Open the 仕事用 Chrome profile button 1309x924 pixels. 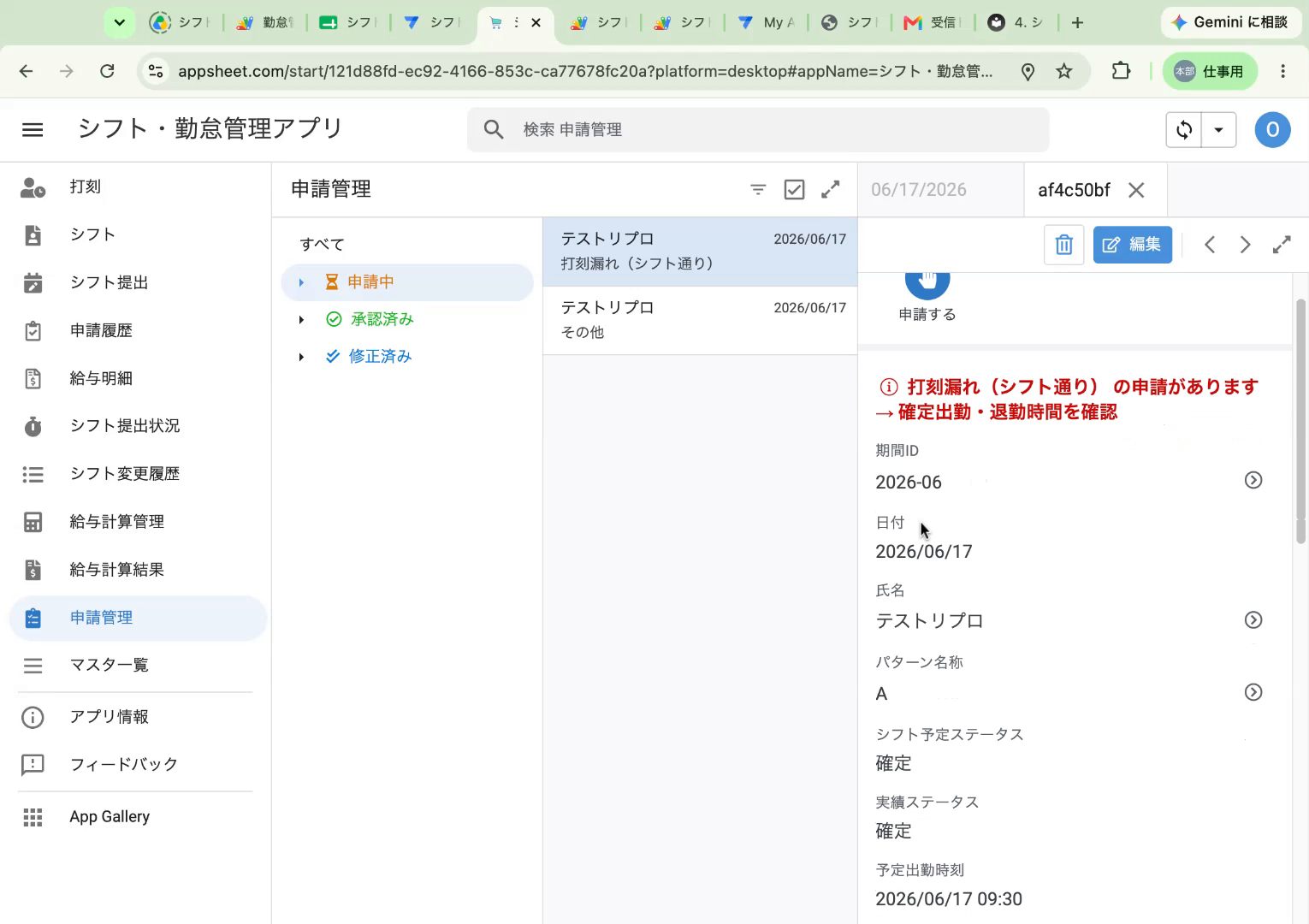(1210, 71)
